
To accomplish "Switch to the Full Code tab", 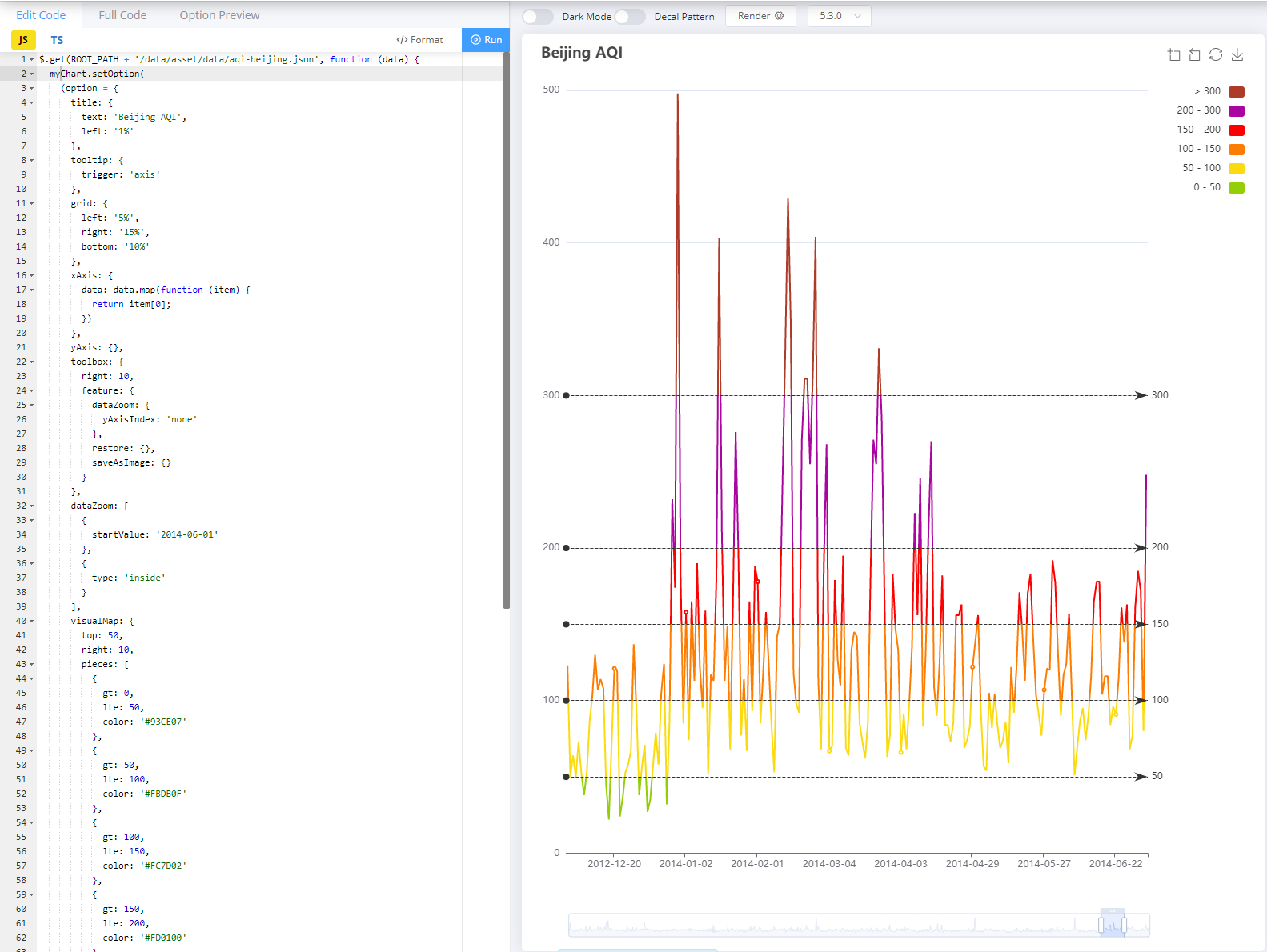I will 122,15.
